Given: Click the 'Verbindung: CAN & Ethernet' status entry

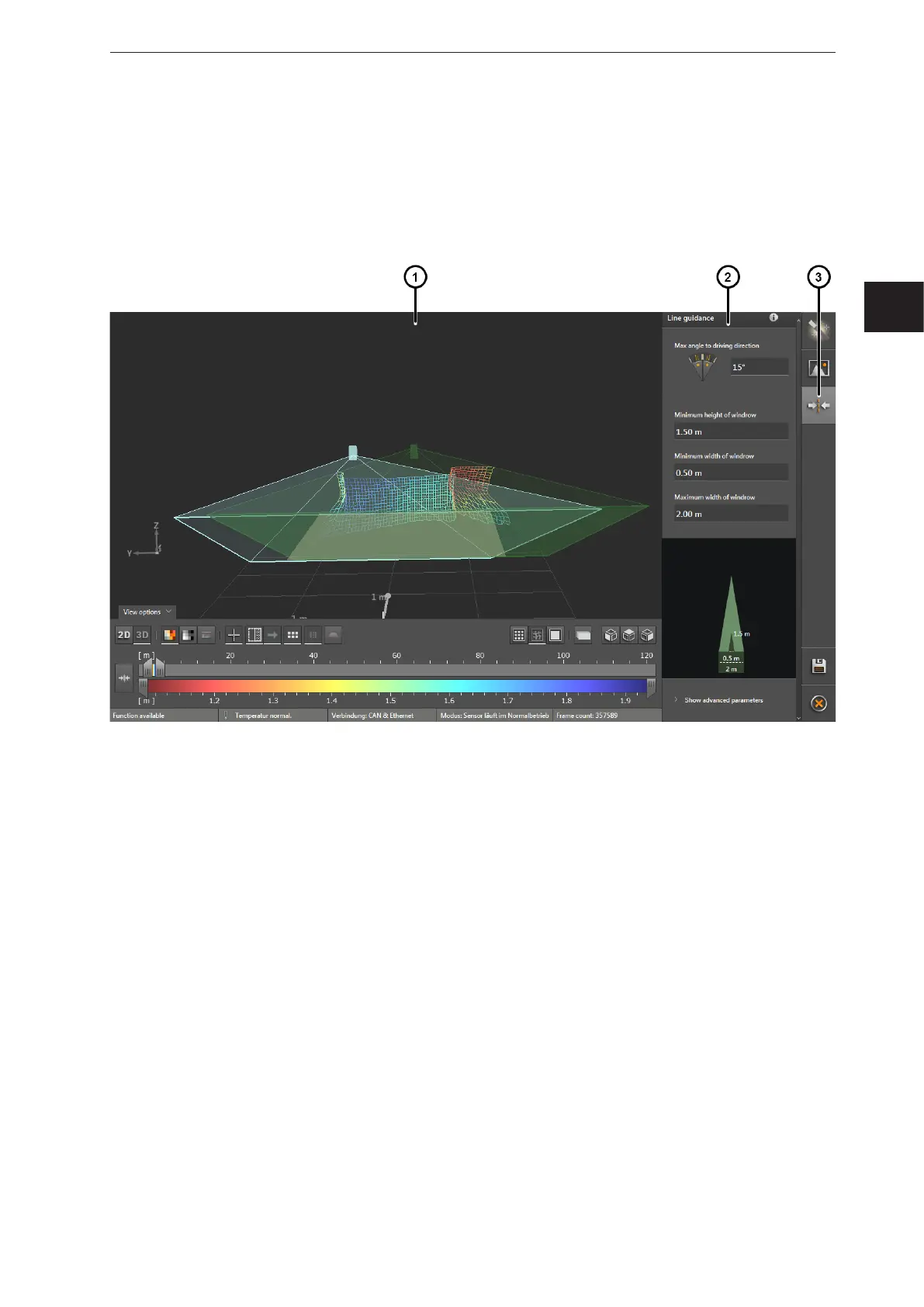Looking at the screenshot, I should click(372, 716).
